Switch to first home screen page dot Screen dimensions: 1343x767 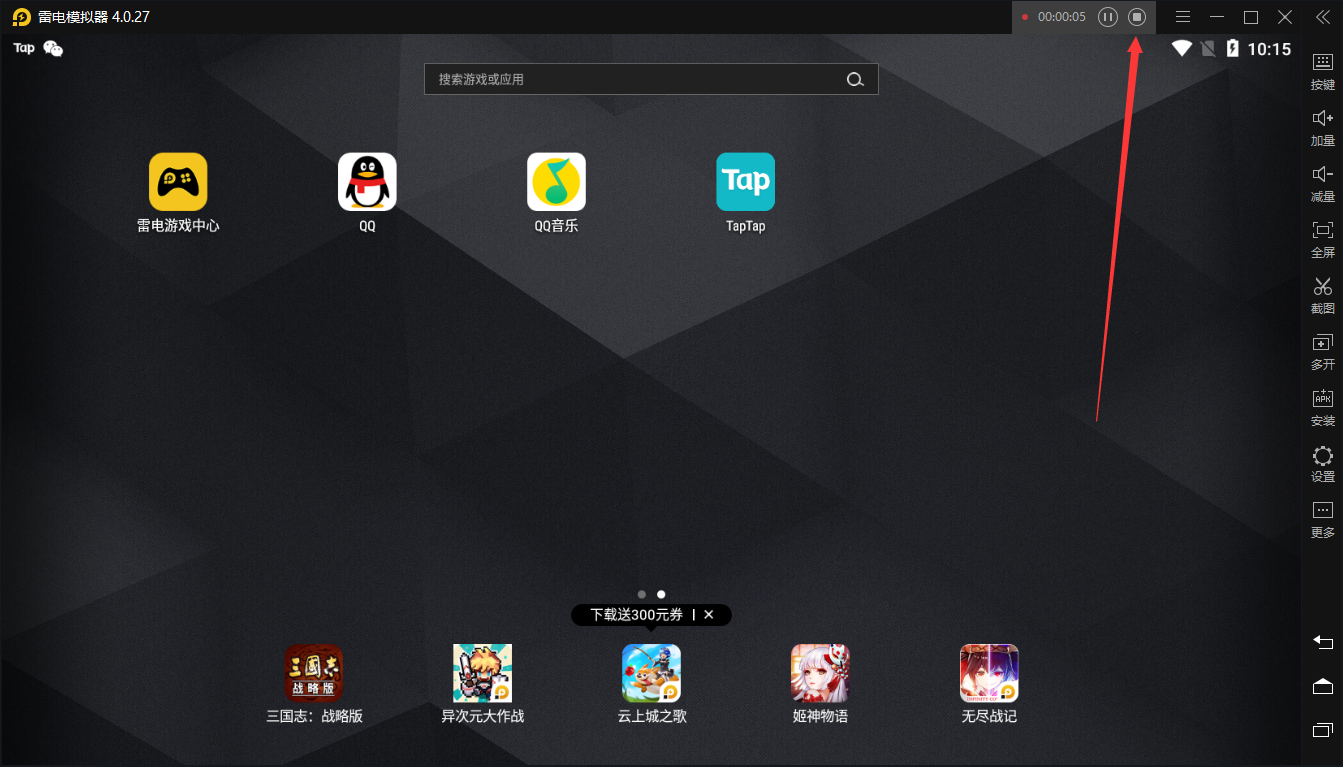642,595
